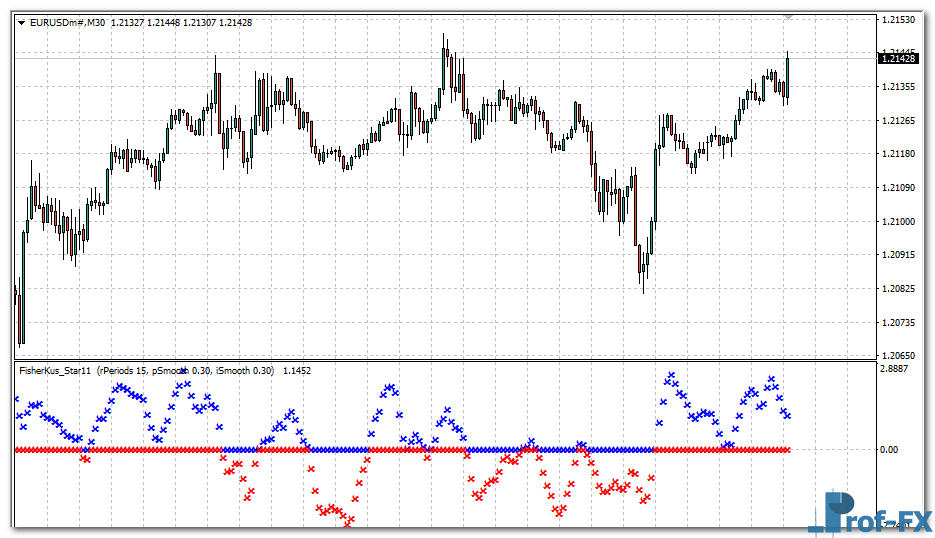Viewport: 935px width, 538px height.
Task: Click the current price label 1.21428
Action: 897,59
